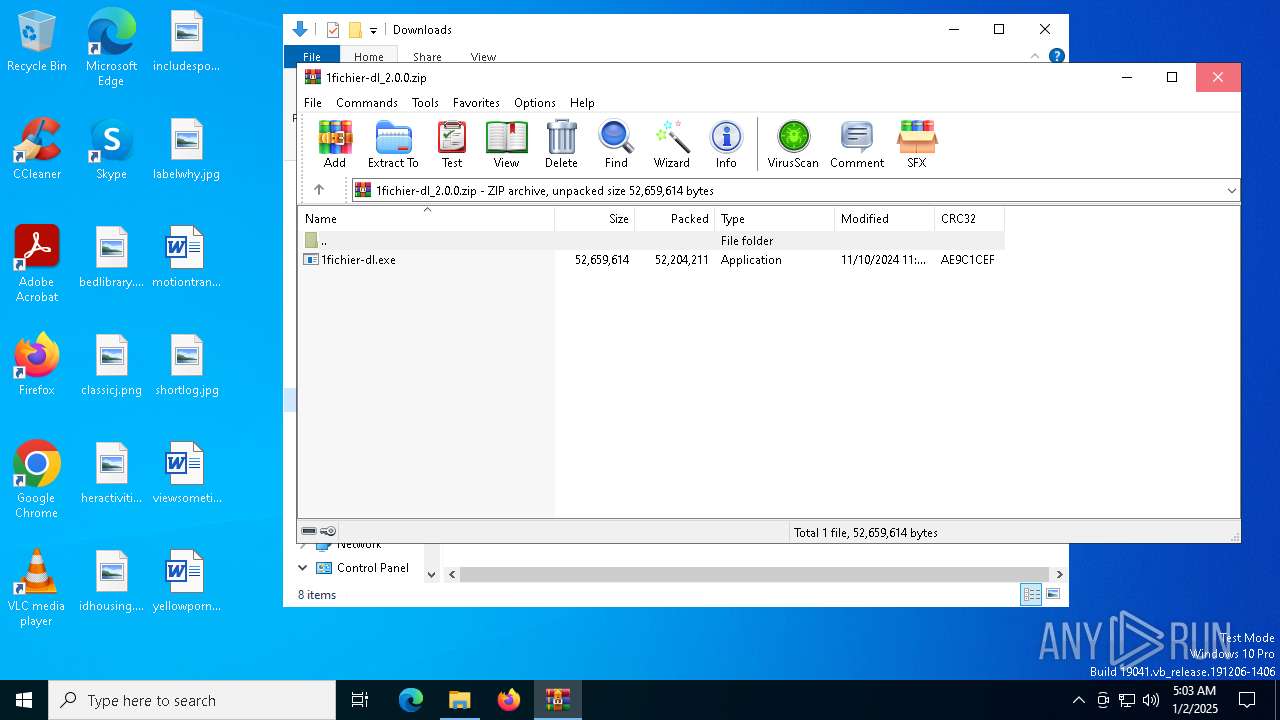Open Commands menu
This screenshot has height=720, width=1280.
(367, 103)
